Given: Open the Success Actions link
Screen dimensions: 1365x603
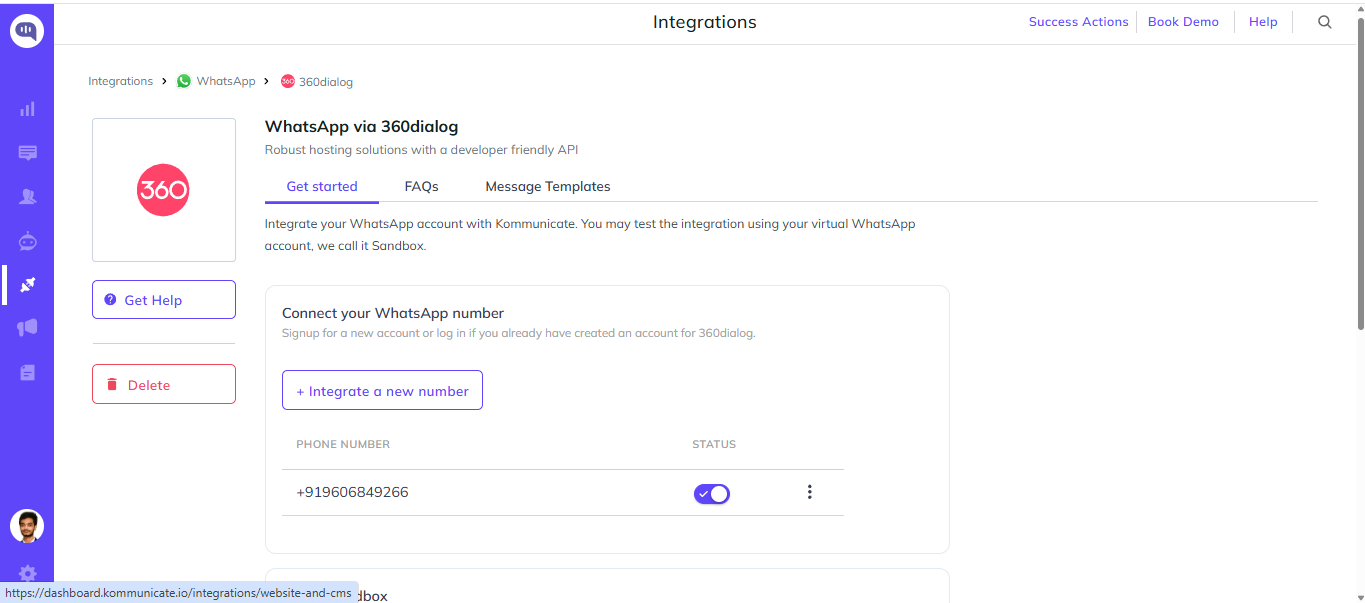Looking at the screenshot, I should click(x=1078, y=22).
